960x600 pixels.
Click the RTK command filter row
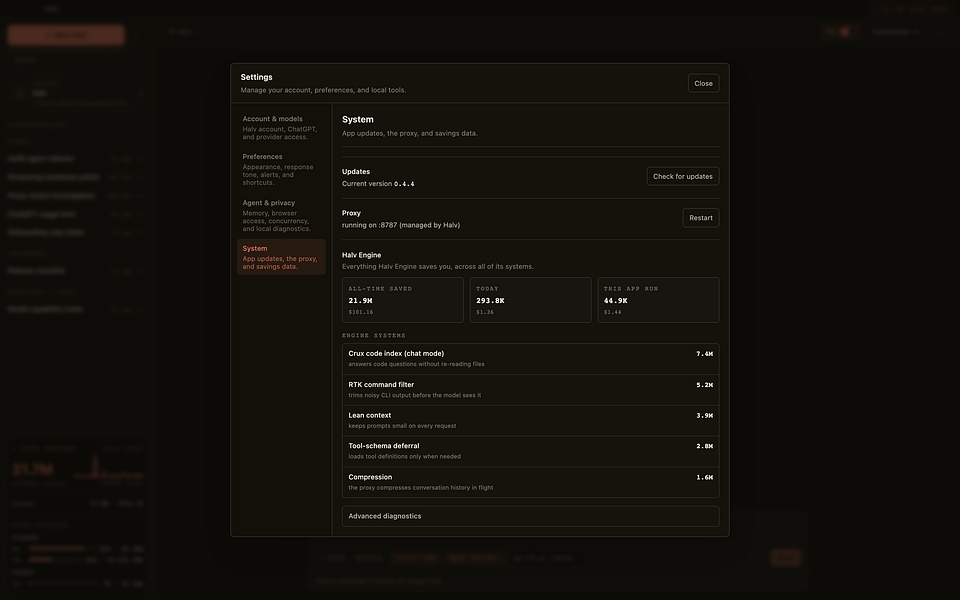point(530,390)
